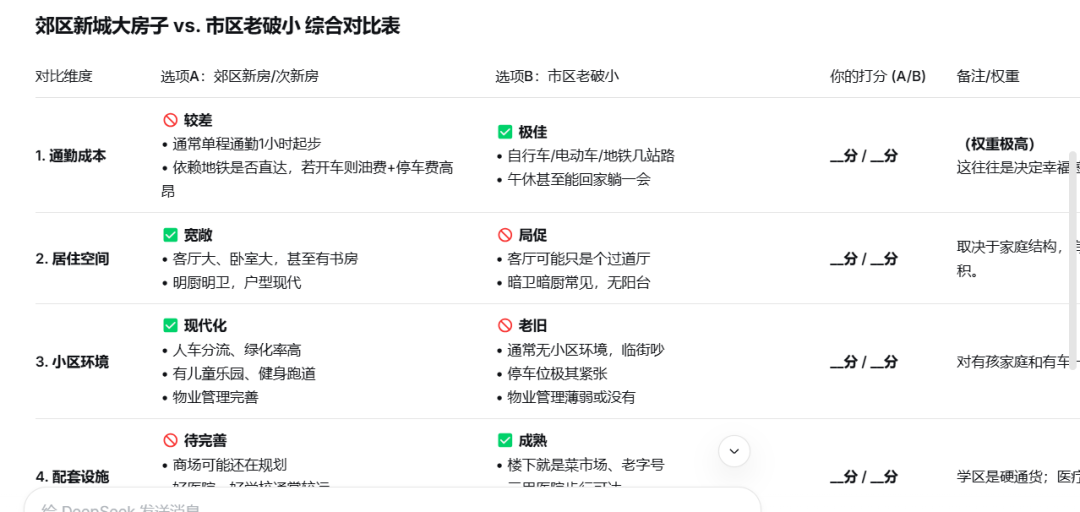Click the prohibited icon next to 待完善
The height and width of the screenshot is (512, 1080).
click(x=170, y=441)
